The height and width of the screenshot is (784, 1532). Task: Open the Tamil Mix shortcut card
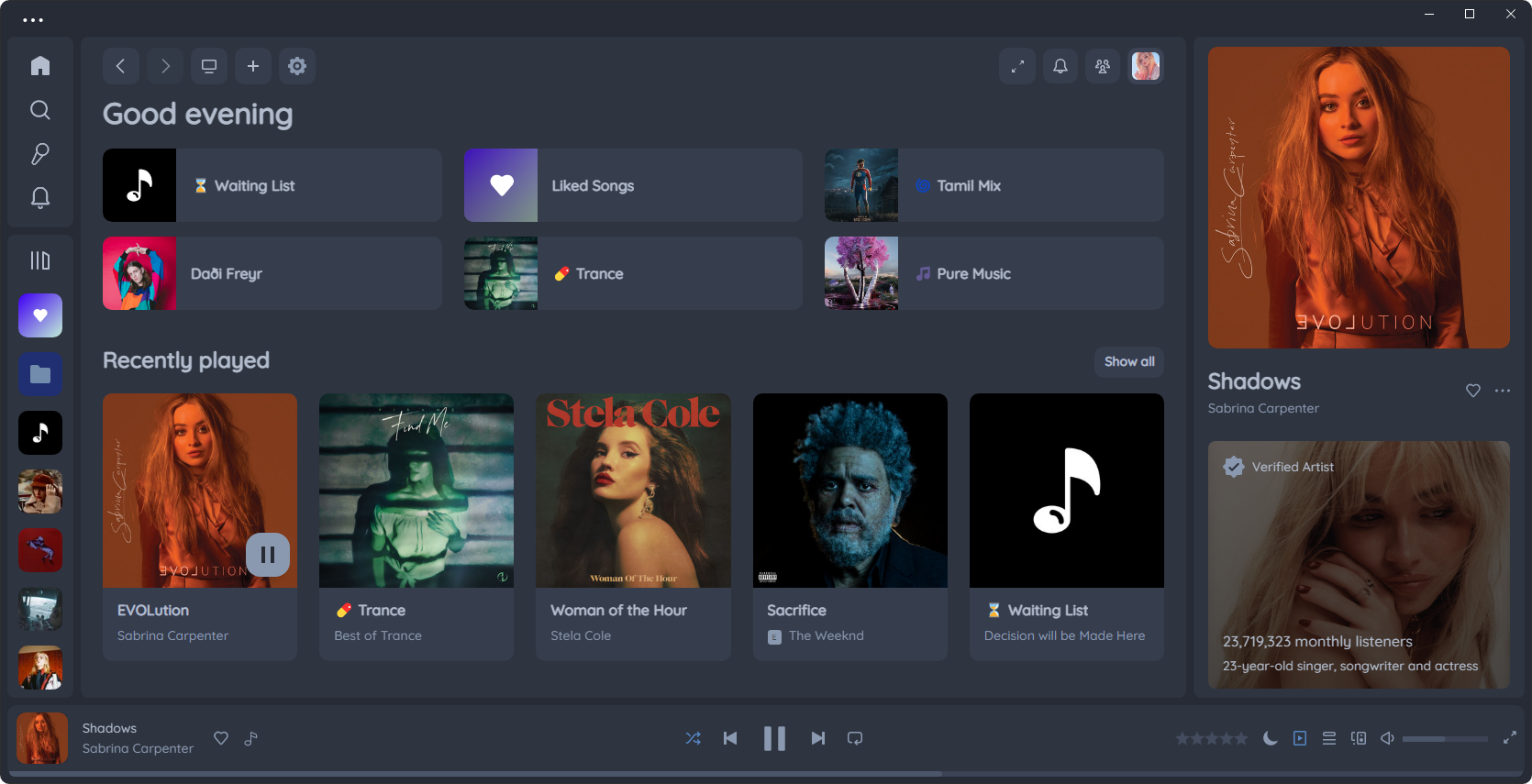coord(994,185)
